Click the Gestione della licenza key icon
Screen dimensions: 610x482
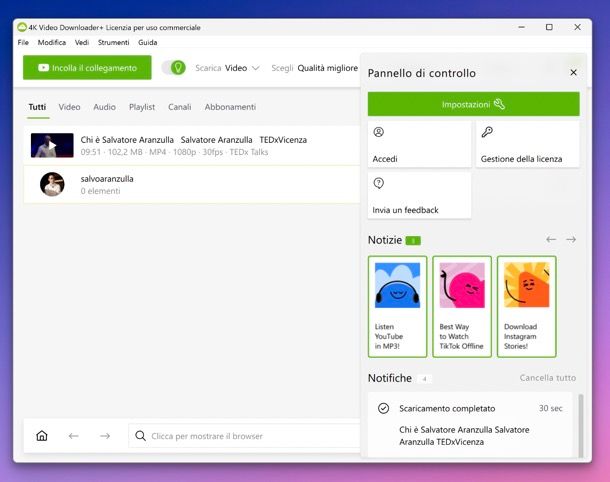(x=487, y=132)
